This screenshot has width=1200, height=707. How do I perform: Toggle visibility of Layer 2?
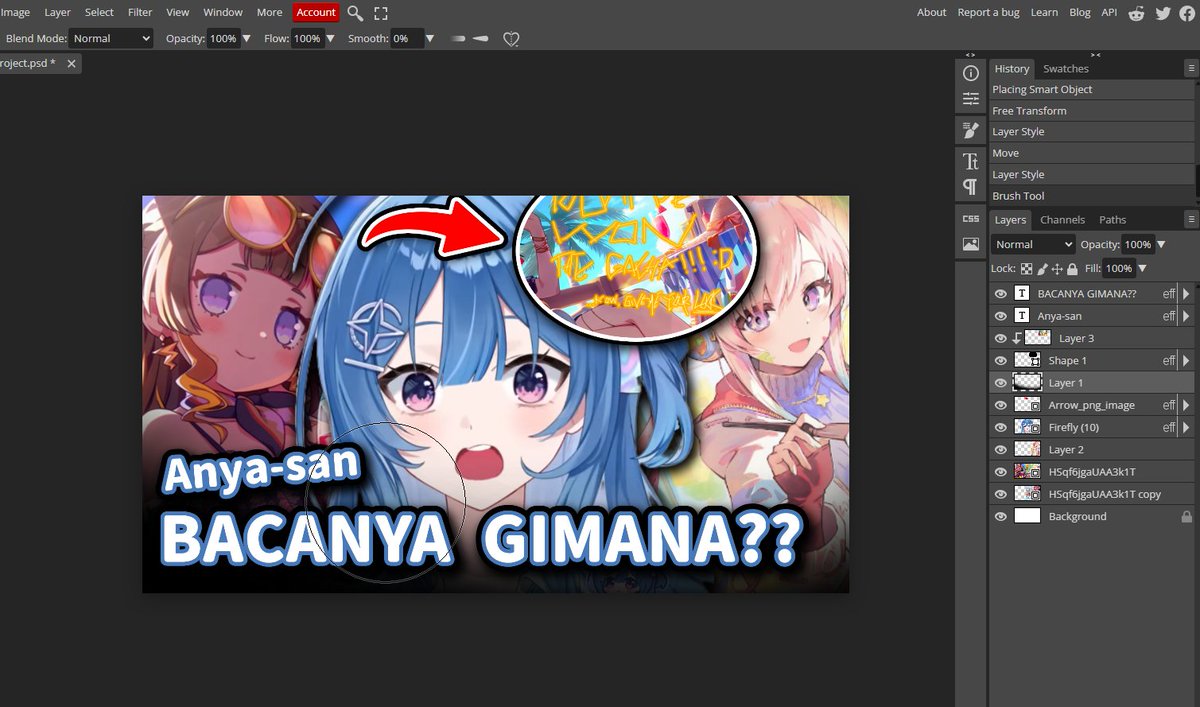pos(1000,450)
